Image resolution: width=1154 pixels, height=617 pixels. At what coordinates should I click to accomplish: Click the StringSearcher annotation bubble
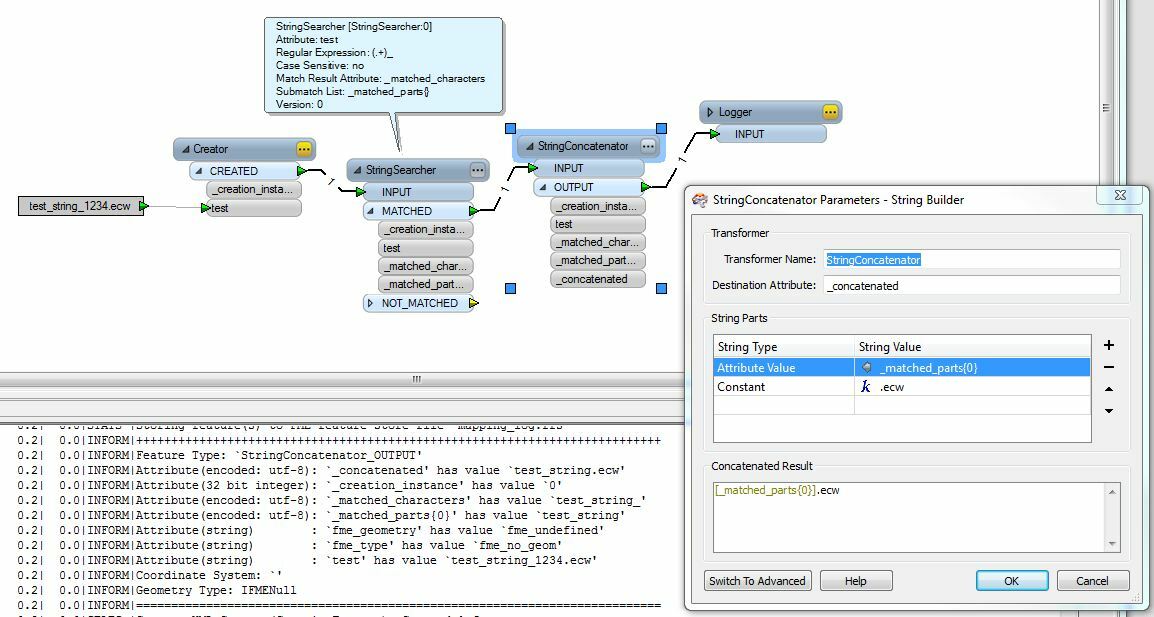pyautogui.click(x=383, y=65)
